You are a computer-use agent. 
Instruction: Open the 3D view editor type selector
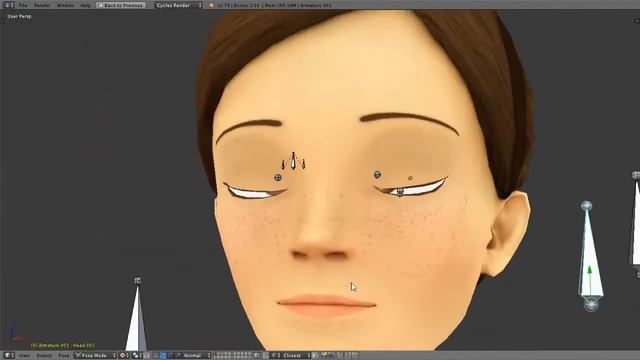click(x=9, y=356)
